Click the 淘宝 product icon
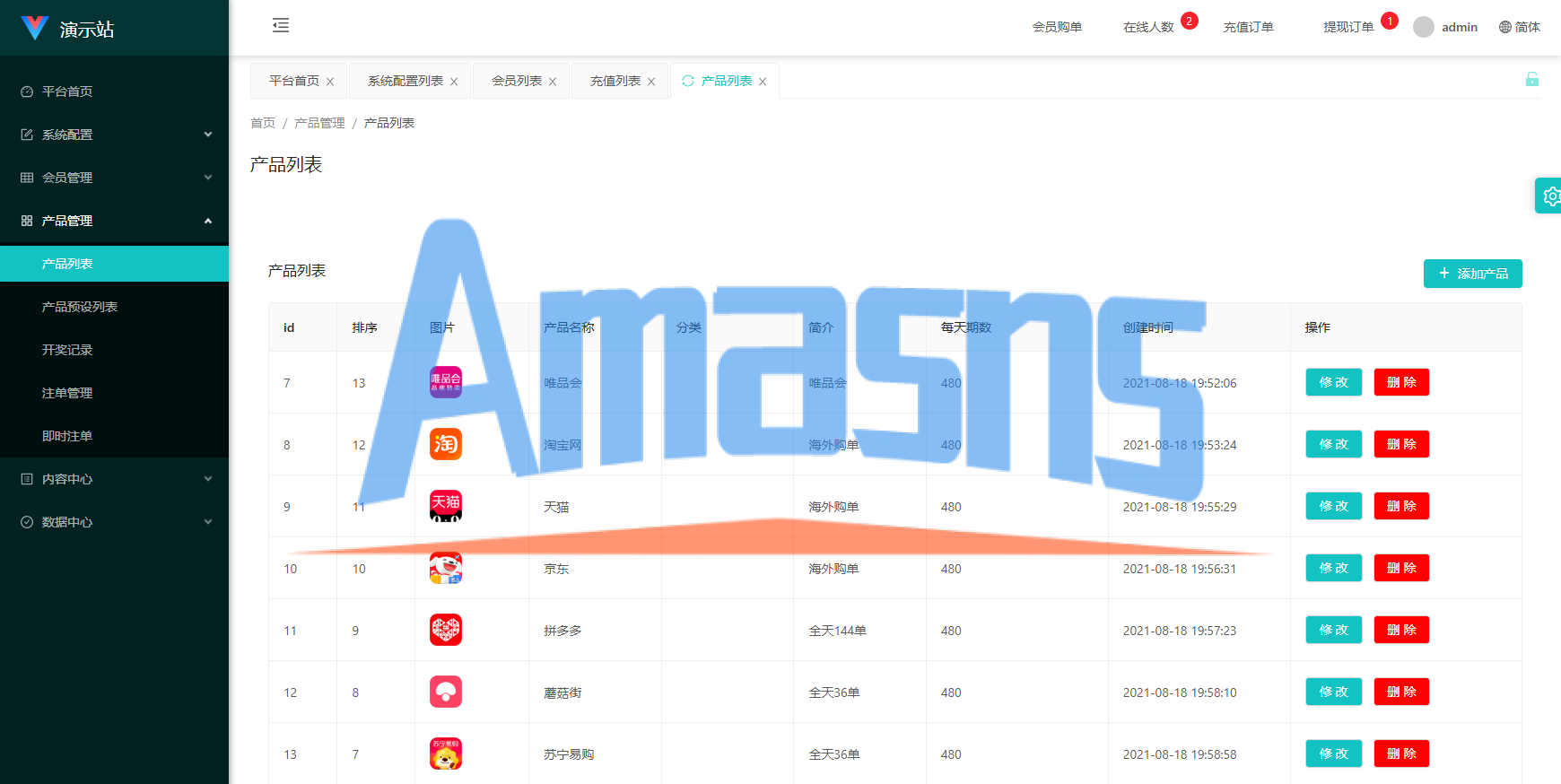Viewport: 1561px width, 784px height. point(446,444)
